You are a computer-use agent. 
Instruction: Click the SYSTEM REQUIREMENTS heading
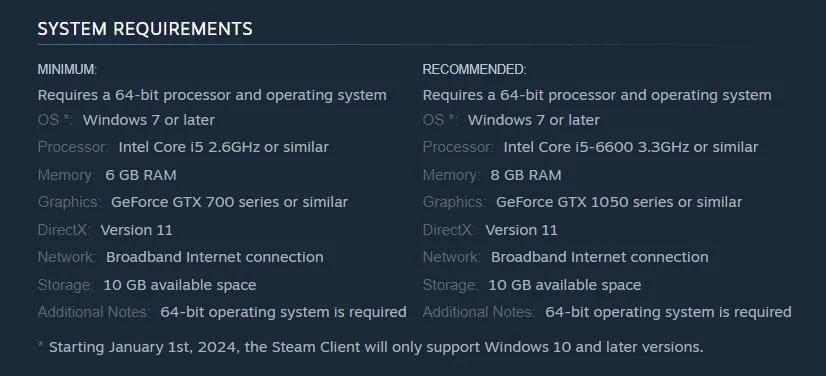click(x=145, y=28)
